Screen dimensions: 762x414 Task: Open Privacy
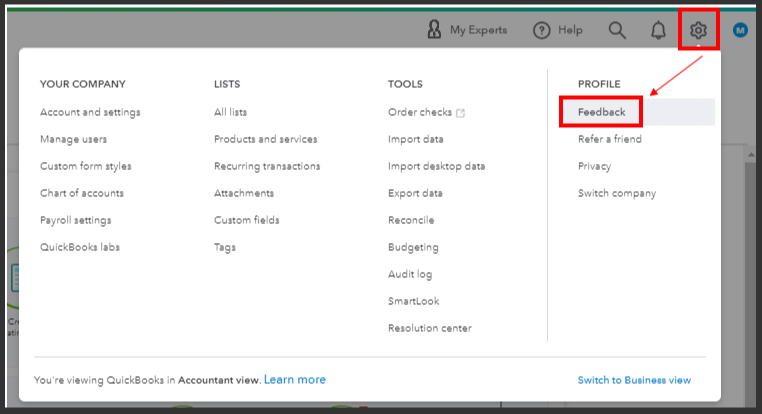tap(594, 166)
